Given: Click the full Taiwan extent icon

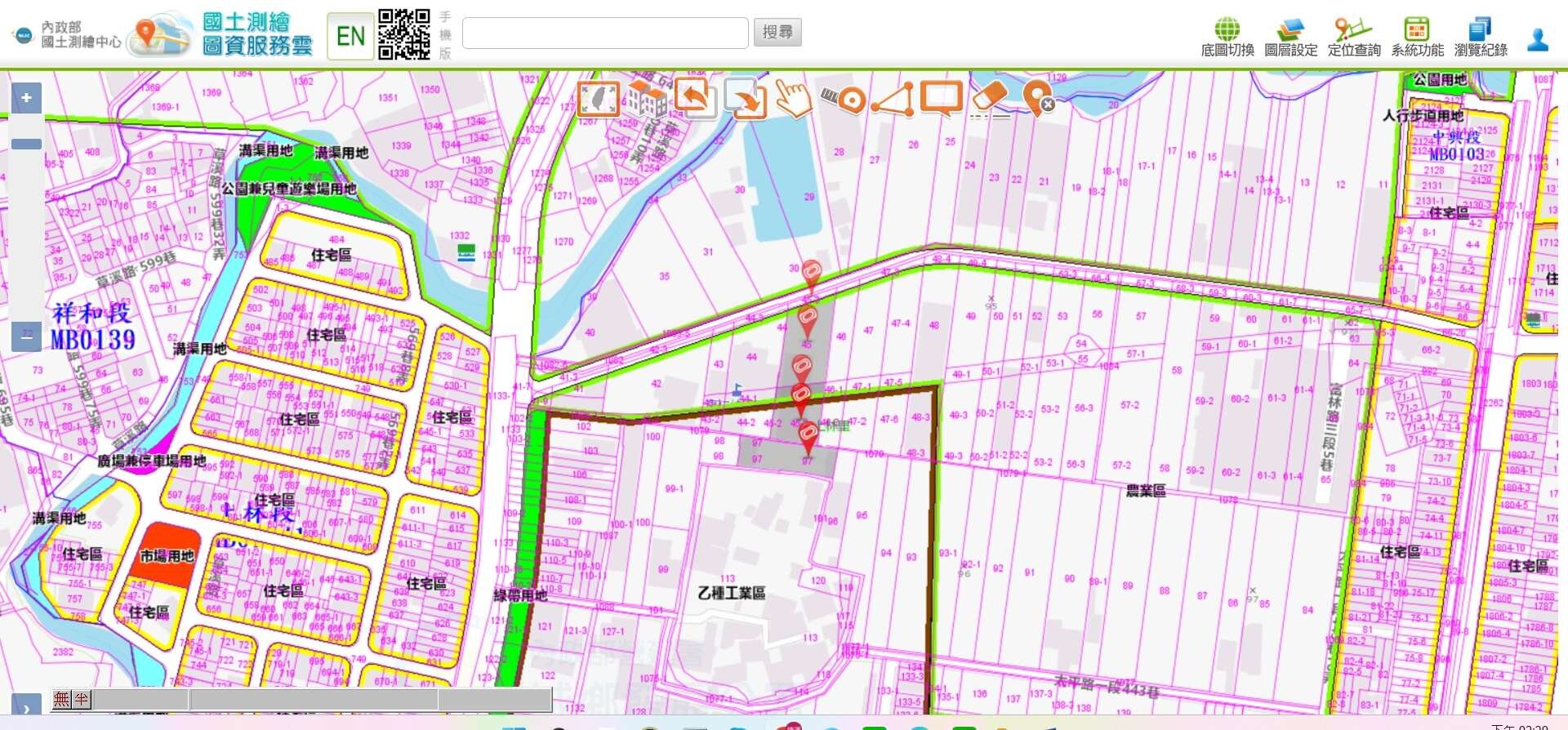Looking at the screenshot, I should (599, 100).
